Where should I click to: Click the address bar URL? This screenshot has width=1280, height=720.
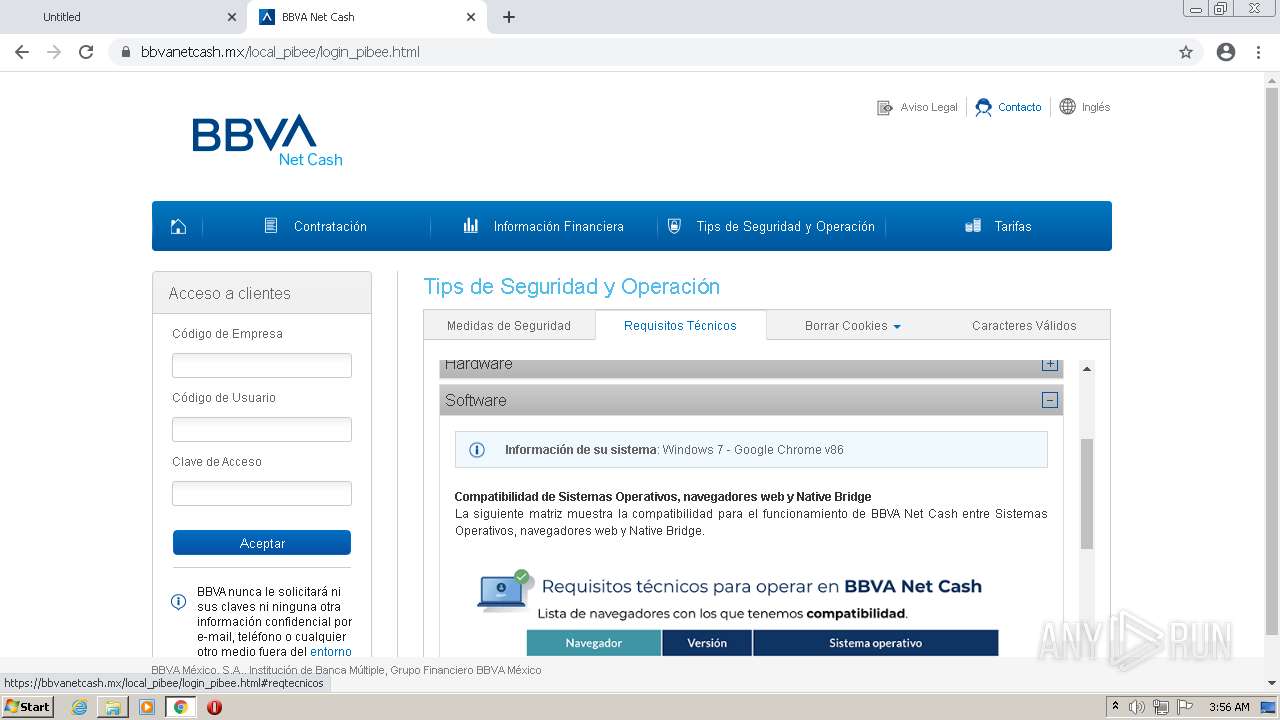[x=280, y=52]
